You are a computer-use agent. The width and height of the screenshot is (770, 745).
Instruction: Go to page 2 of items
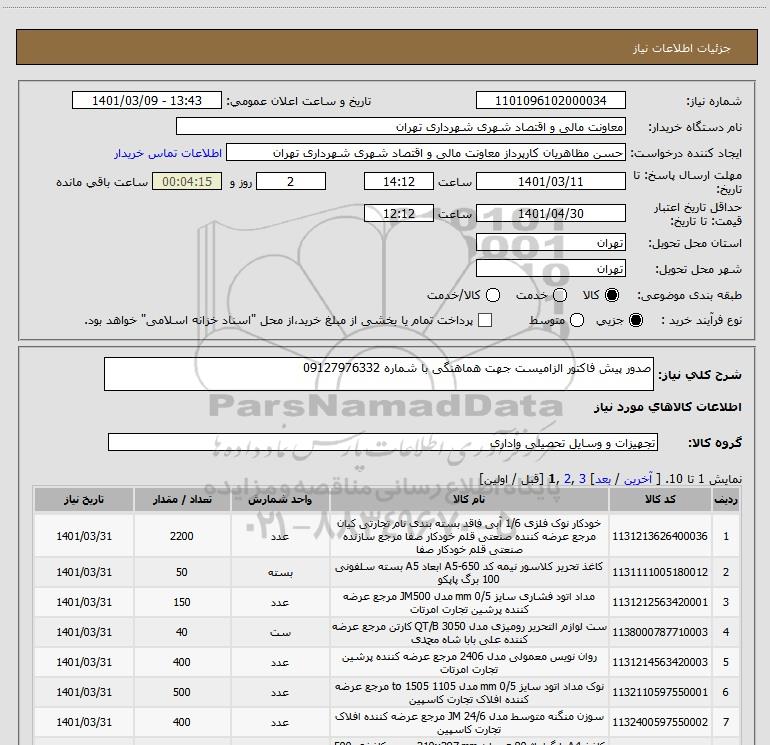(568, 479)
